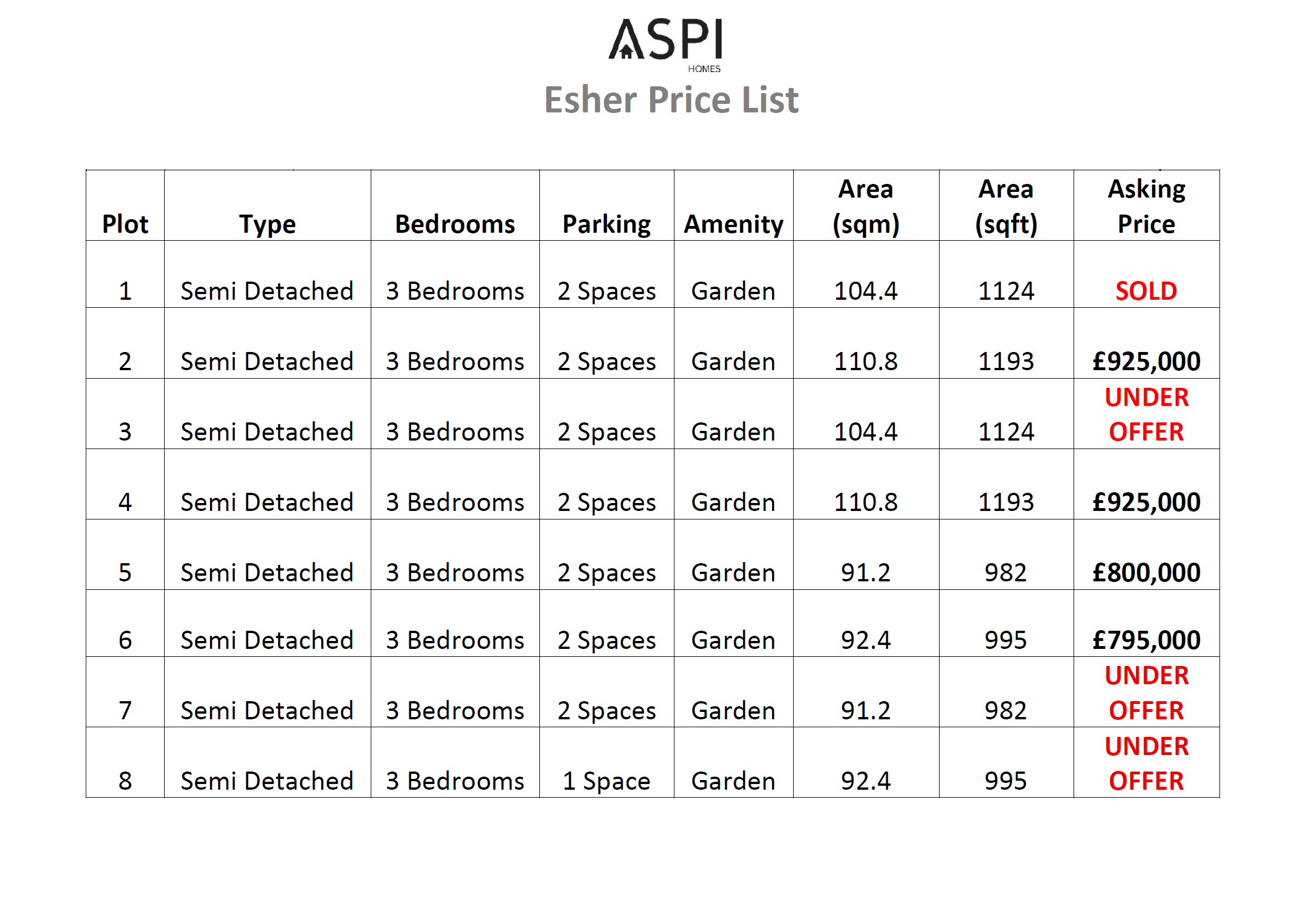Click the Area (sqft) column header
Viewport: 1316px width, 922px height.
[x=1006, y=206]
